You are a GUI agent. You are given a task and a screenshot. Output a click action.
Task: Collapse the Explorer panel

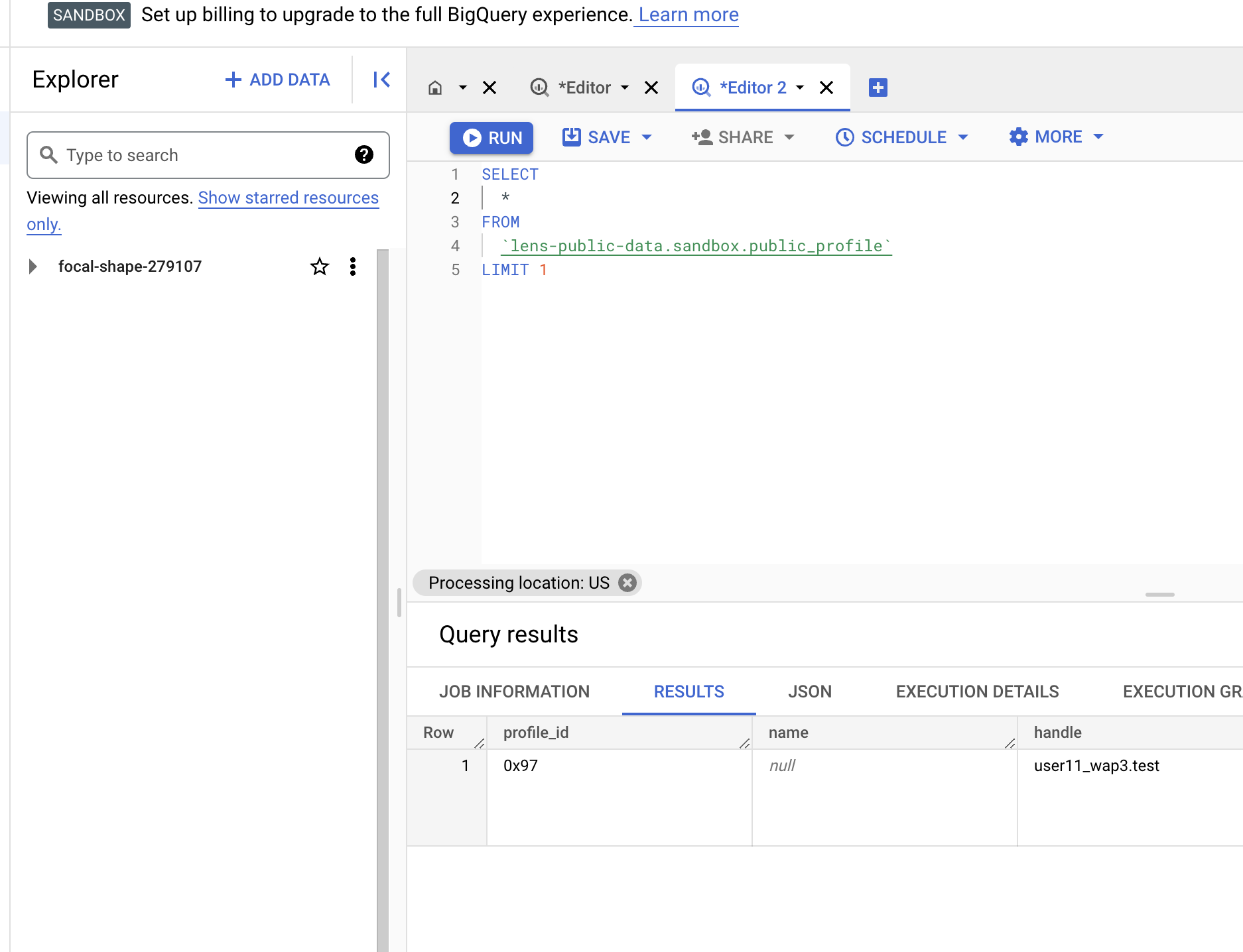[x=381, y=80]
